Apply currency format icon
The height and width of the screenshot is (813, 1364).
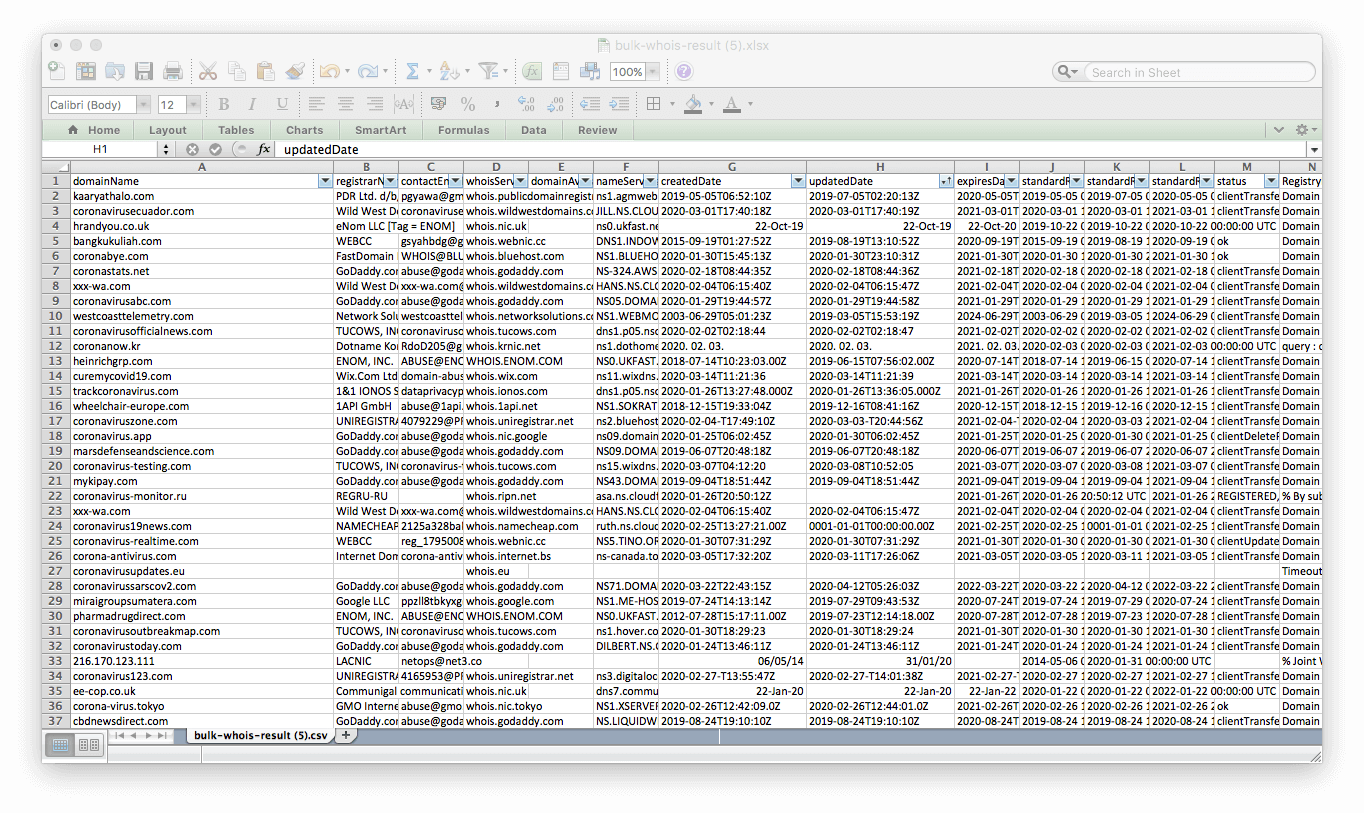coord(438,104)
